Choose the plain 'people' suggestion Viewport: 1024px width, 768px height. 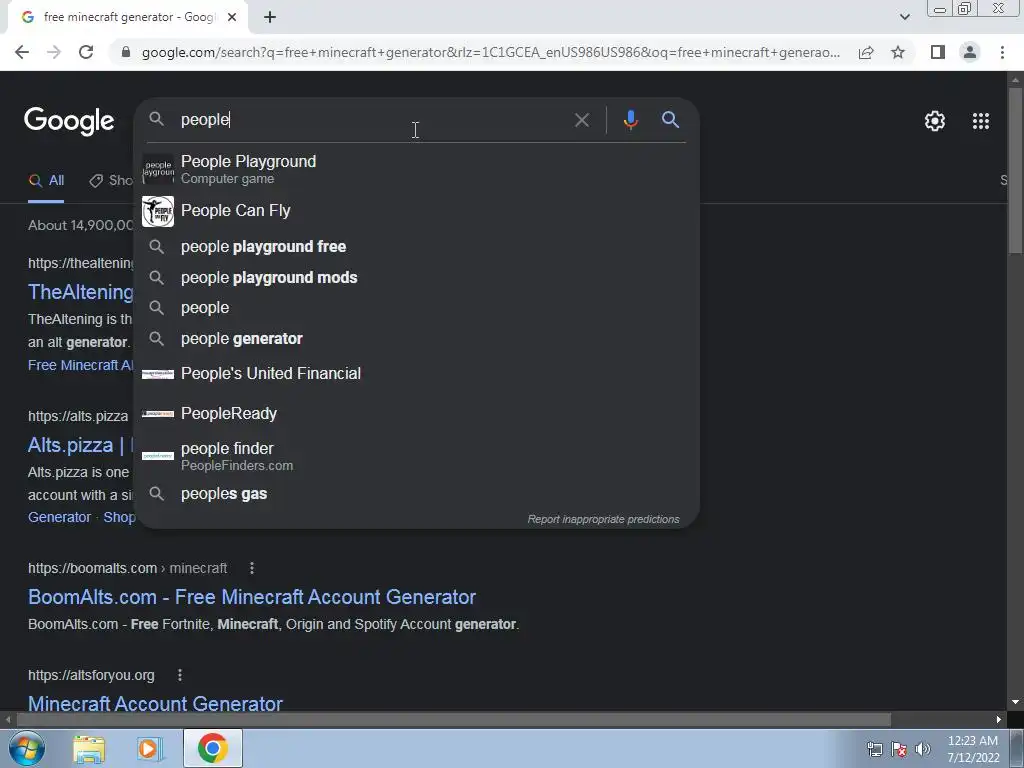point(417,308)
